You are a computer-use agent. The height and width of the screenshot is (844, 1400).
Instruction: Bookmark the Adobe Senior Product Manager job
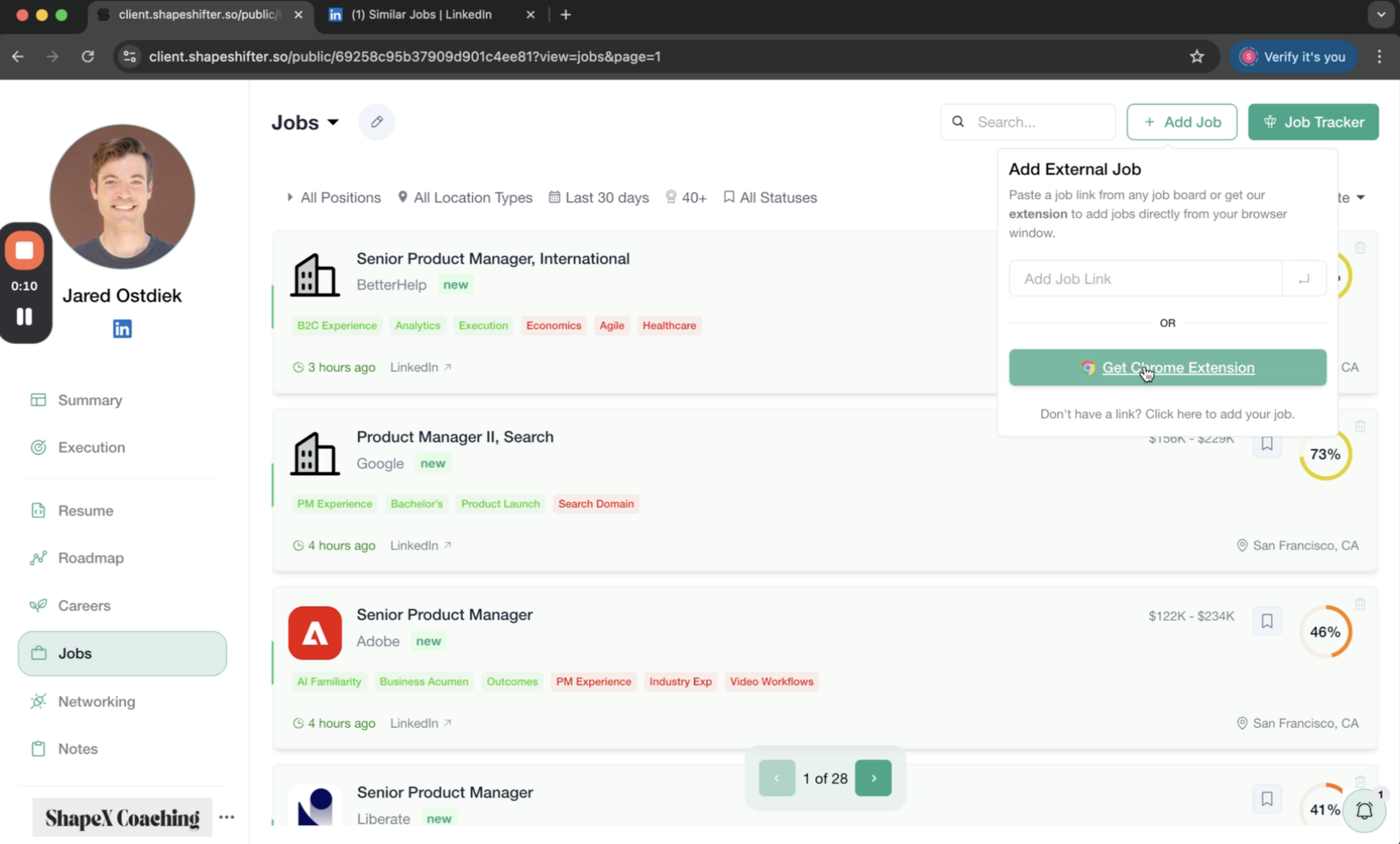point(1266,621)
